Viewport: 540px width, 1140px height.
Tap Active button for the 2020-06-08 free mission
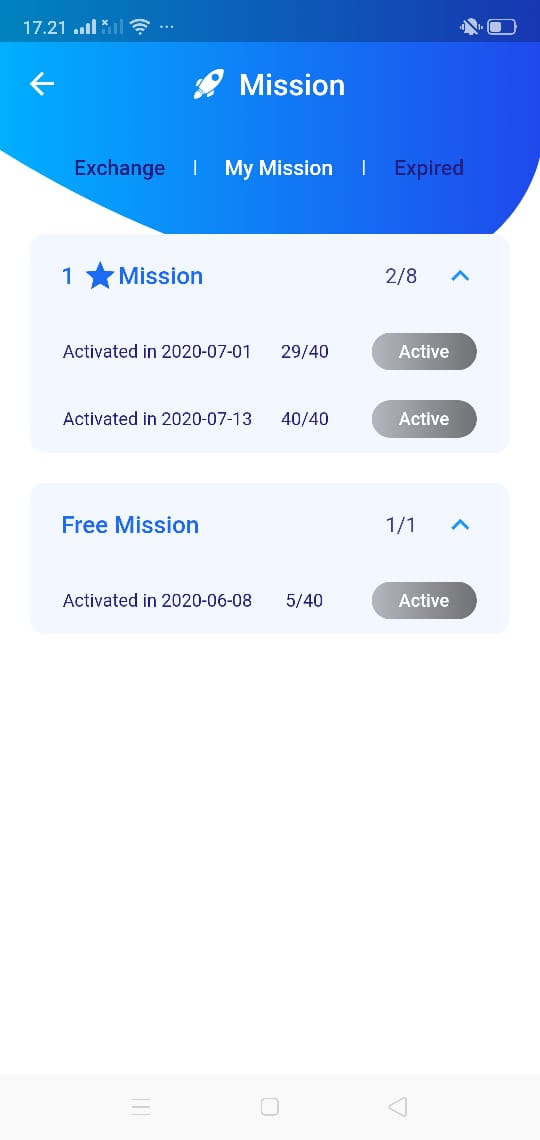[424, 601]
